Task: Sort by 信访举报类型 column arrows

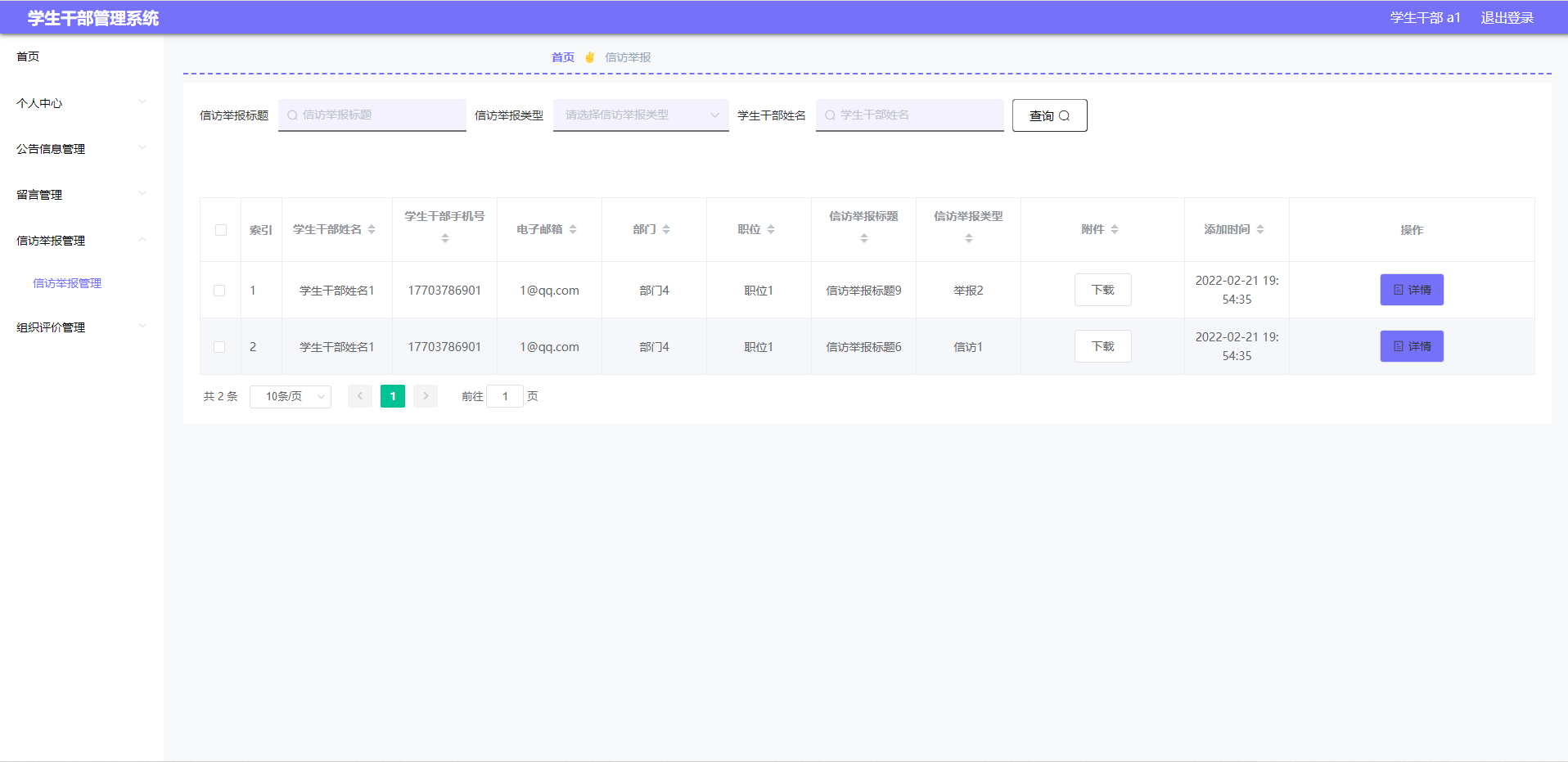Action: (x=969, y=238)
